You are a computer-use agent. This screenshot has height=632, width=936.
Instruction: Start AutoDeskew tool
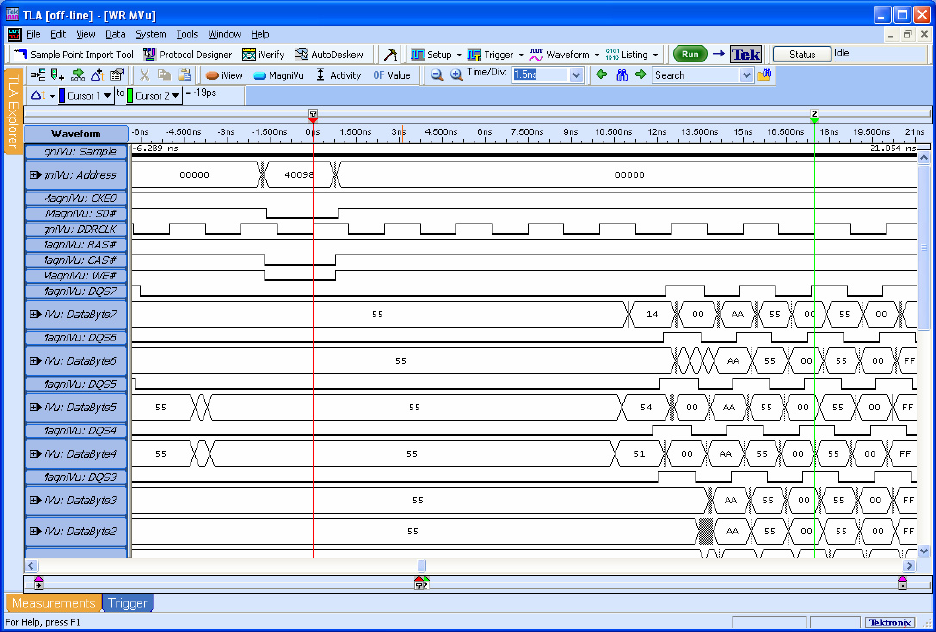(x=329, y=54)
